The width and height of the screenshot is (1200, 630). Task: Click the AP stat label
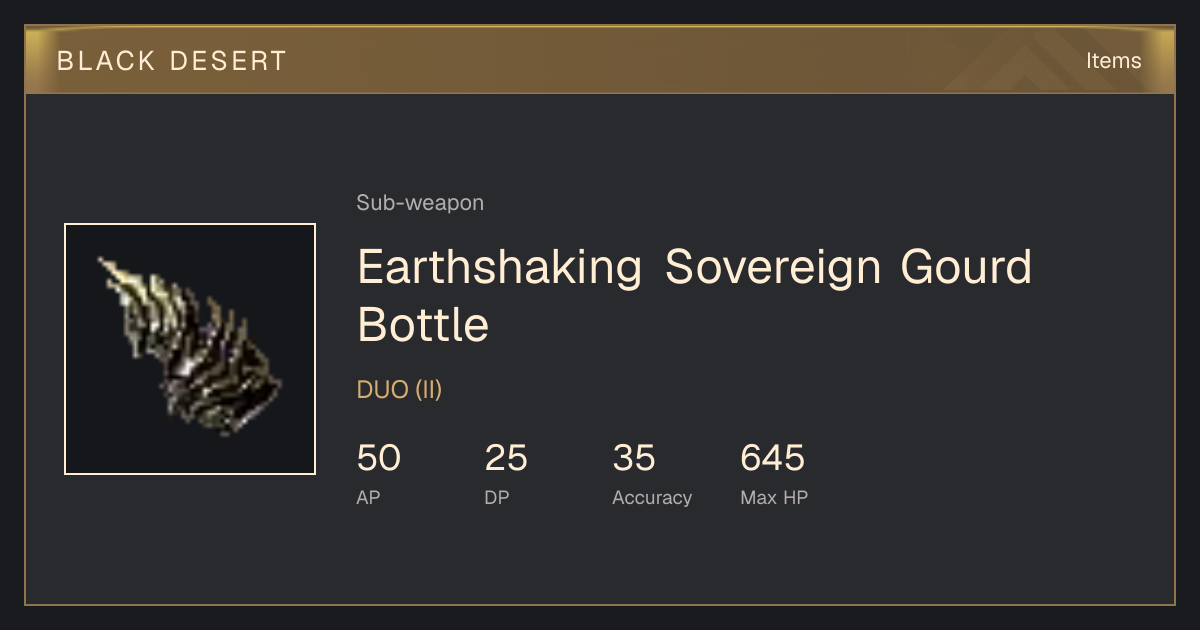click(x=368, y=498)
